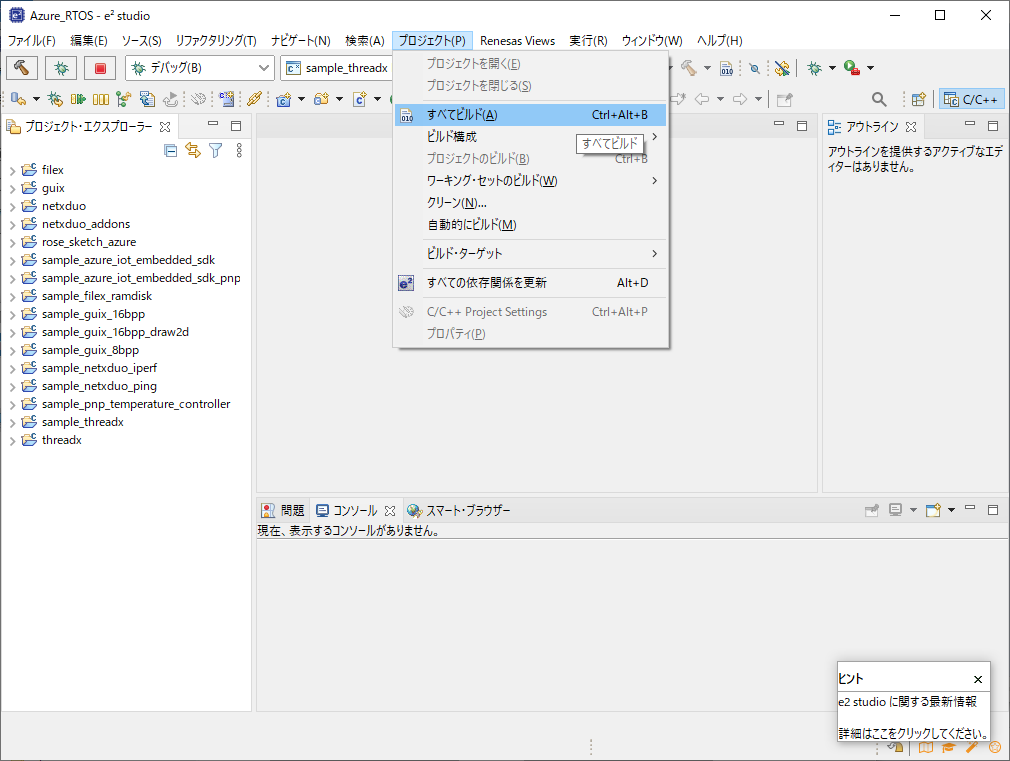Click the yellow resume bars toolbar icon
The width and height of the screenshot is (1010, 761).
point(78,99)
